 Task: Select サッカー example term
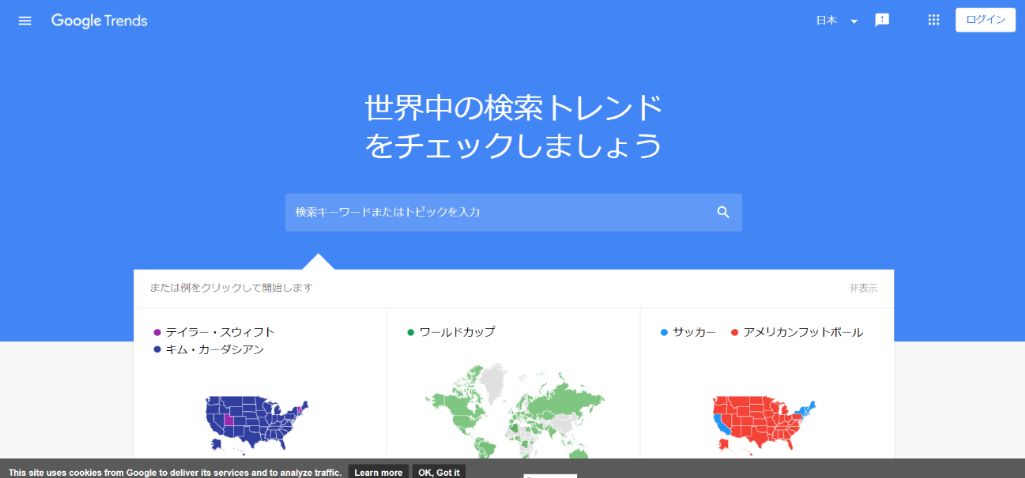(694, 332)
